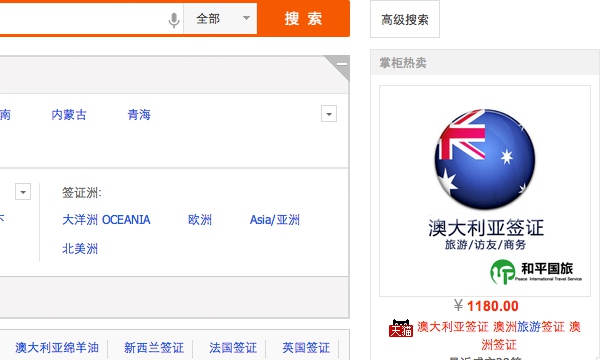Viewport: 600px width, 360px height.
Task: Select the 青海 region link
Action: click(x=139, y=114)
